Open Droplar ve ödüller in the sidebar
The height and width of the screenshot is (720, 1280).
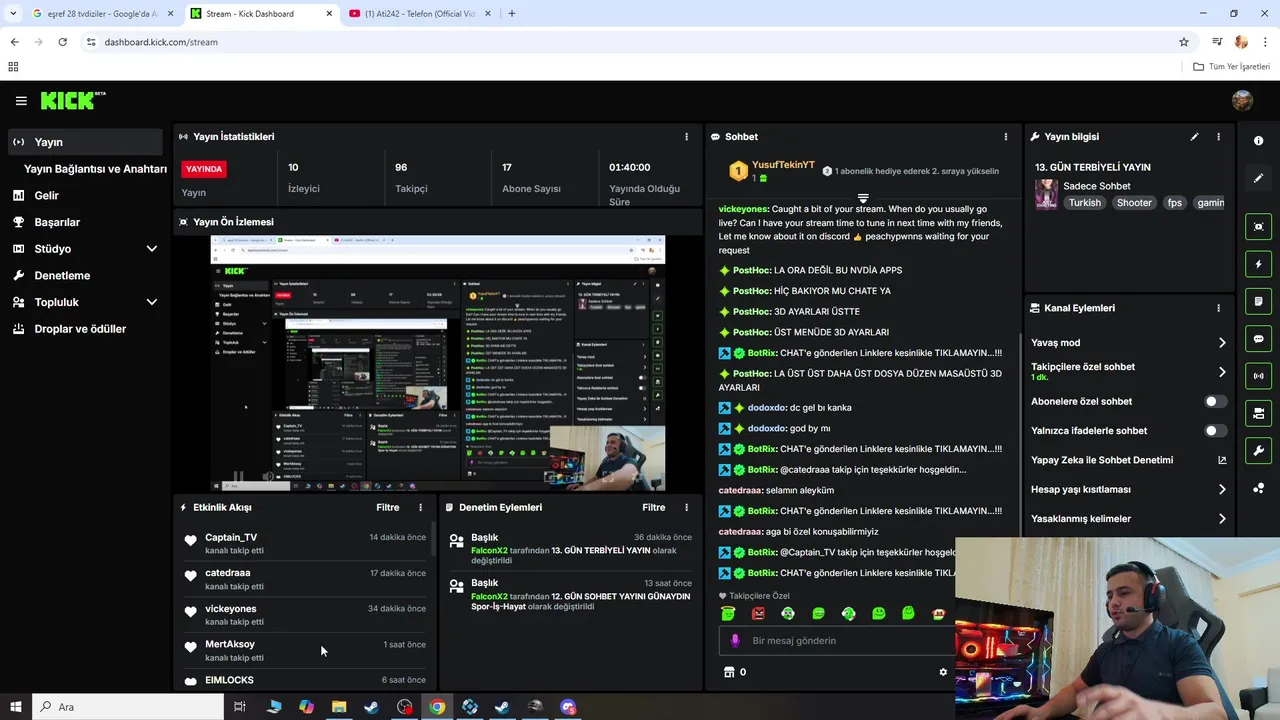tap(84, 329)
